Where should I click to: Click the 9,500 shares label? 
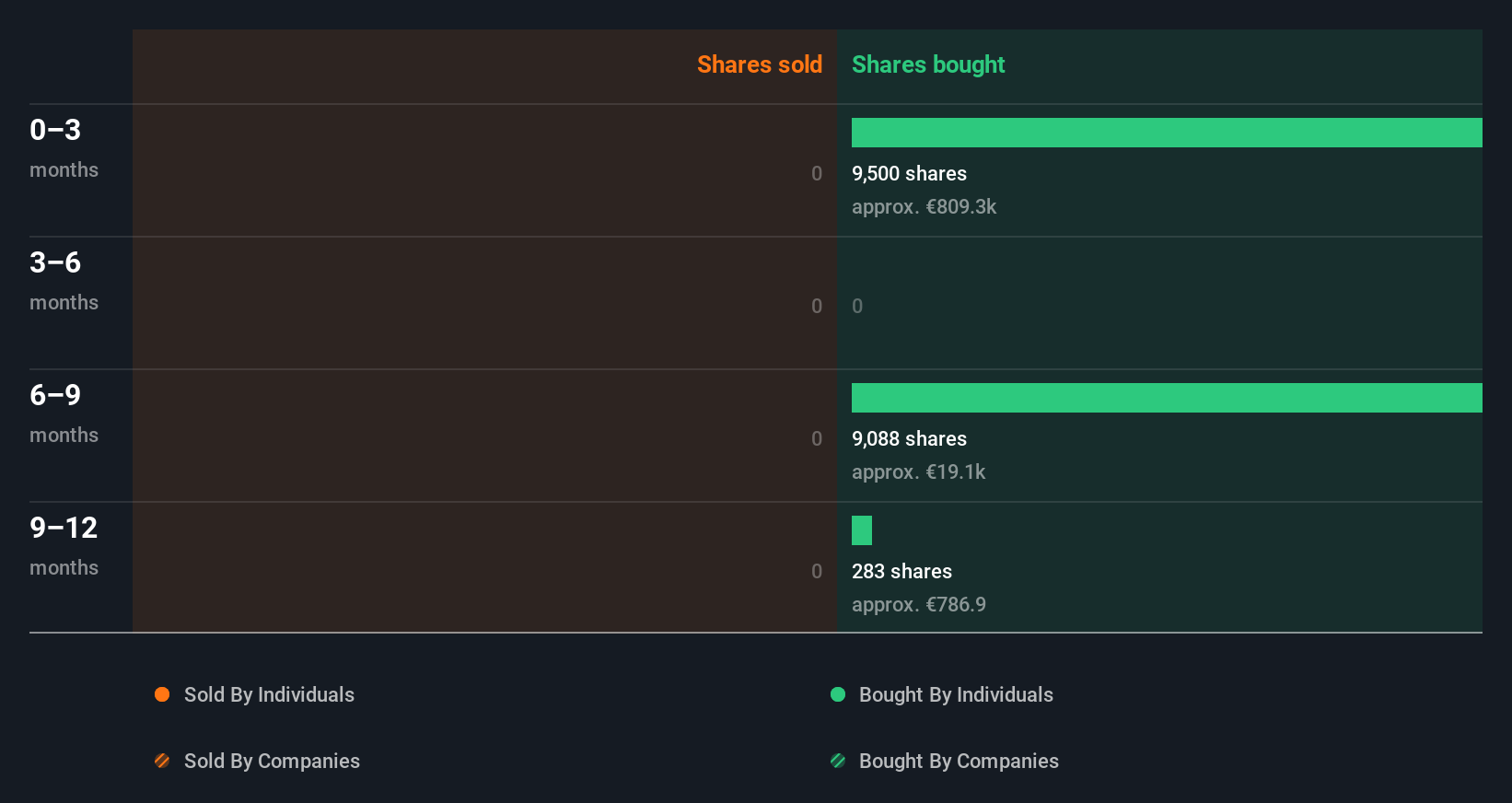click(909, 173)
